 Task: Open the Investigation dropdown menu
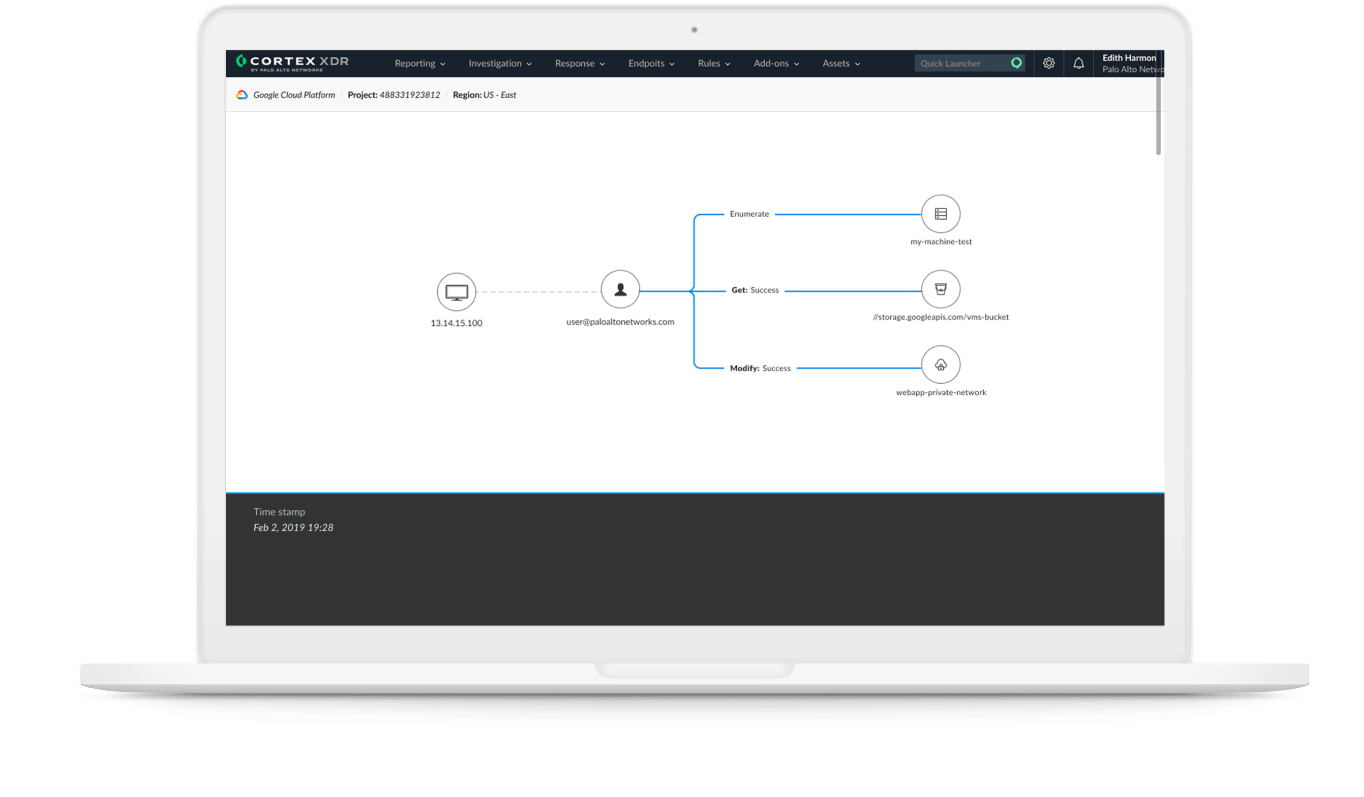click(500, 64)
